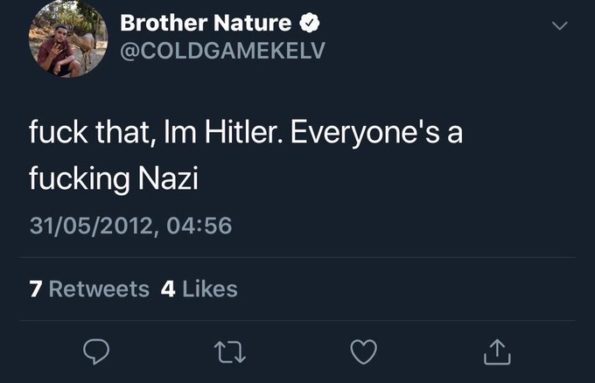Click the 04:56 time in the timestamp
This screenshot has height=383, width=595.
tap(199, 225)
